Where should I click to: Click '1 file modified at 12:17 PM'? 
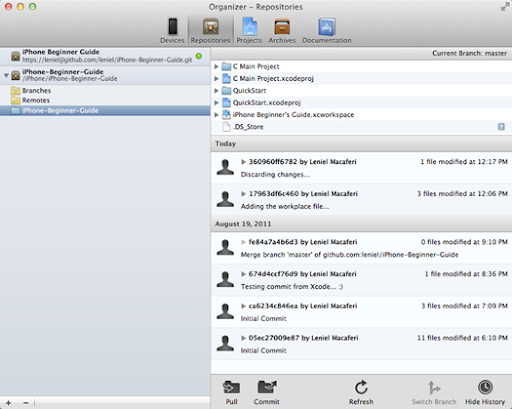[464, 162]
